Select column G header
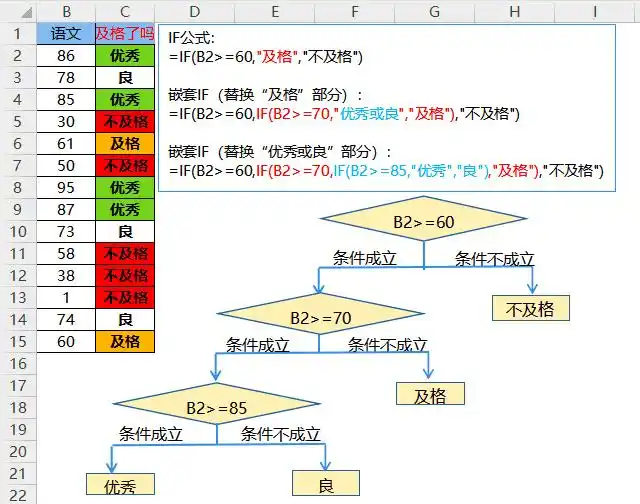 (x=435, y=11)
